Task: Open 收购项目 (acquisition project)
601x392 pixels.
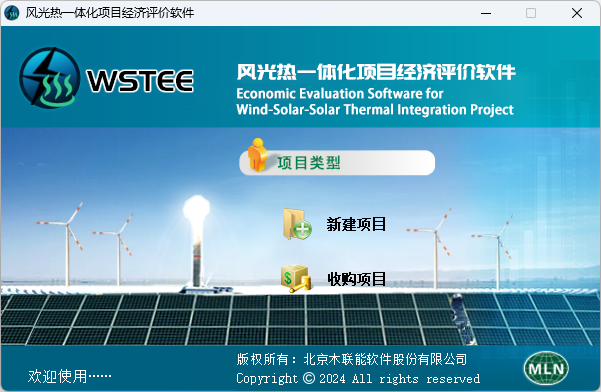Action: pyautogui.click(x=356, y=279)
